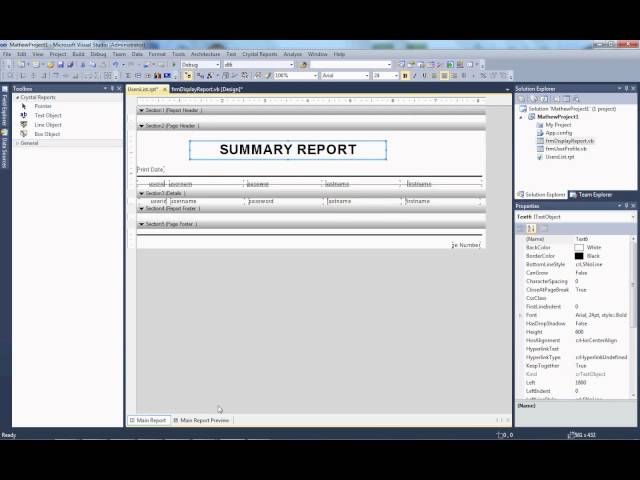Start debugging with the green play icon
Image resolution: width=640 pixels, height=480 pixels.
tap(174, 64)
